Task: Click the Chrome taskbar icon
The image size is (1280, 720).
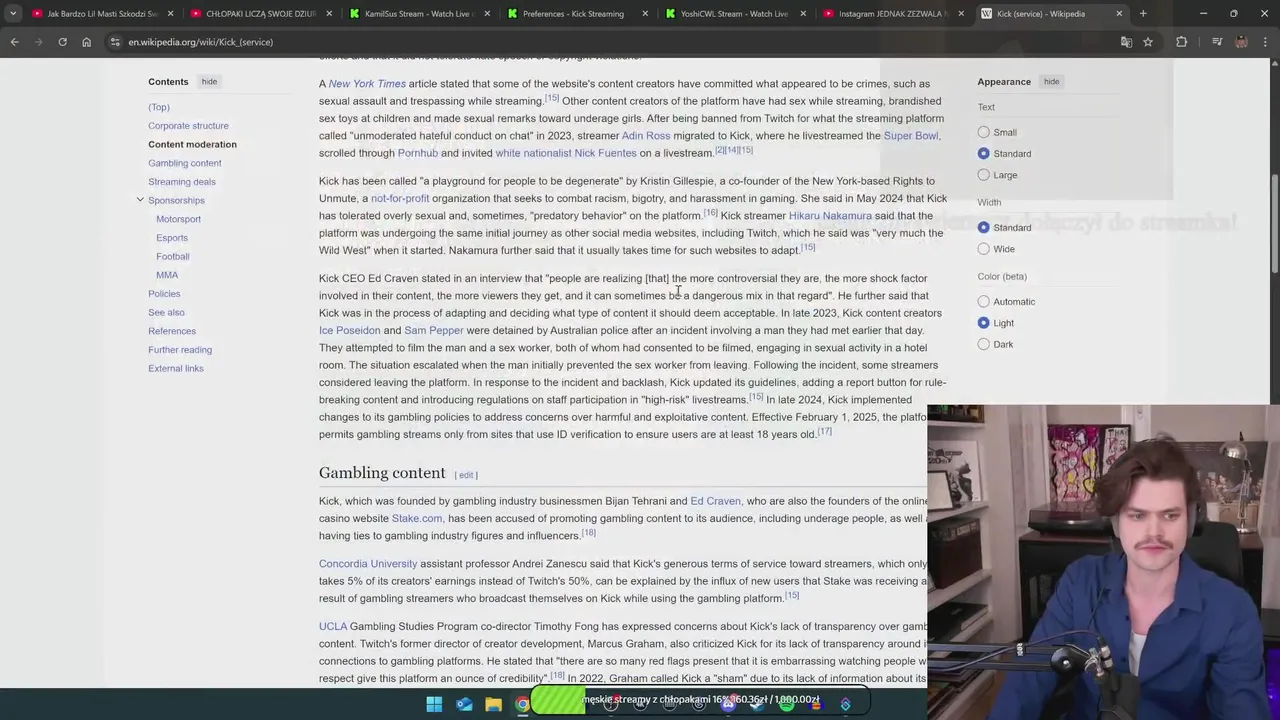Action: tap(522, 704)
